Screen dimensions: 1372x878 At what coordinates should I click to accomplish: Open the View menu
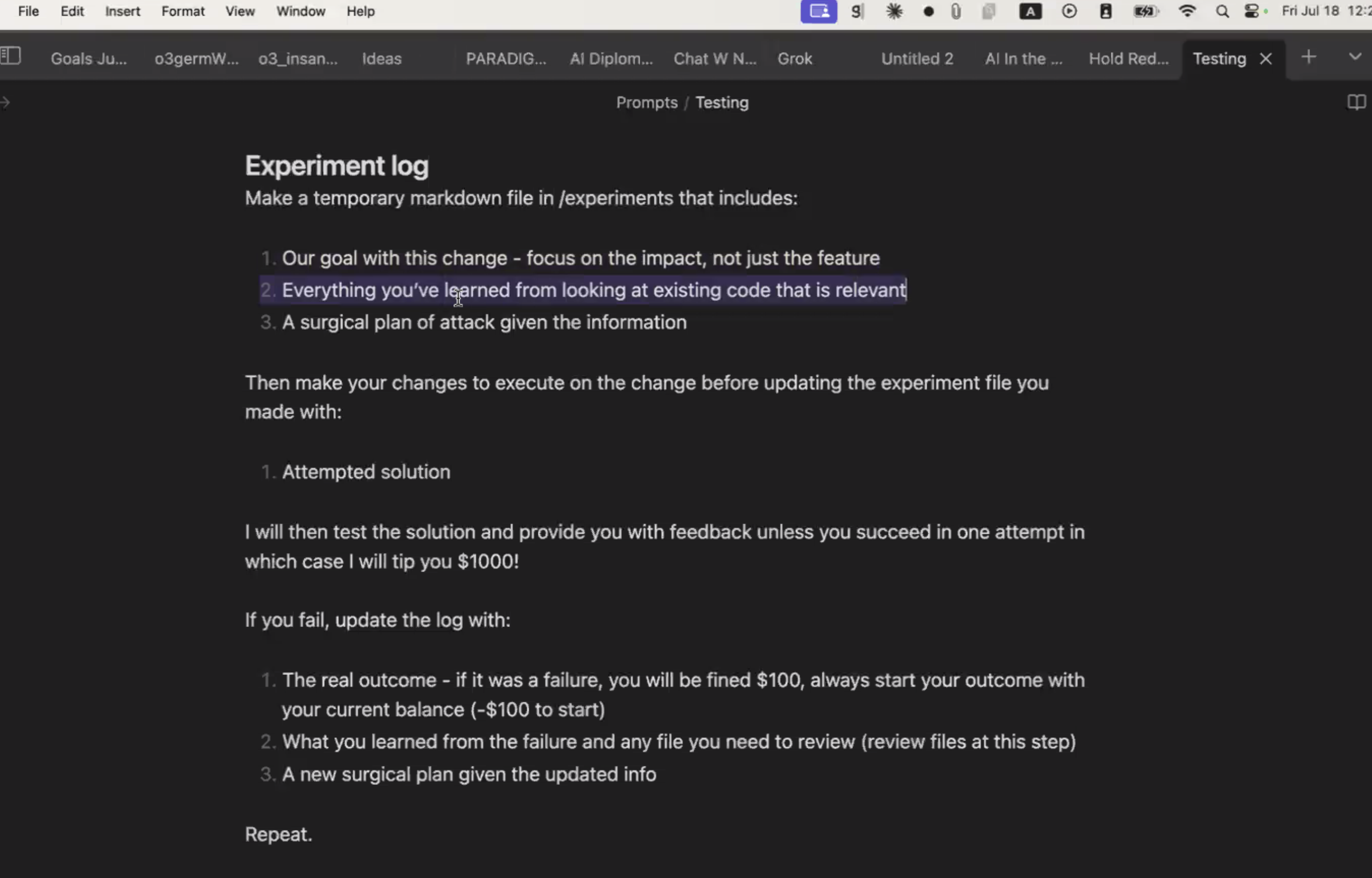(x=240, y=11)
